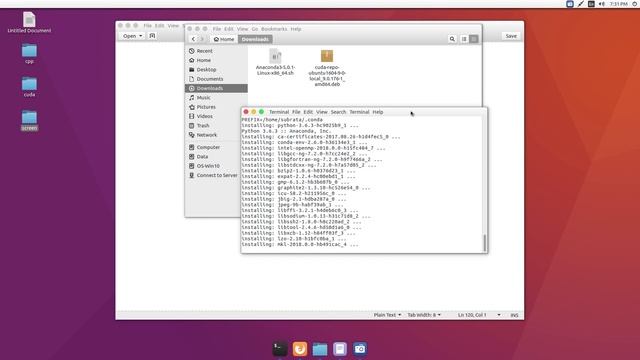Screen dimensions: 640x360
Task: Select the cpp folder on the desktop
Action: [29, 53]
